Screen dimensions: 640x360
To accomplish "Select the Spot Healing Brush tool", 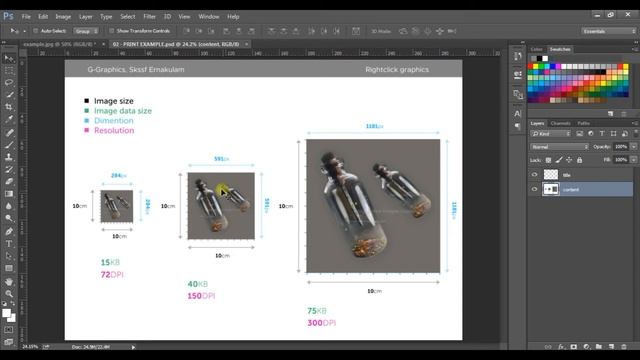I will pos(9,133).
